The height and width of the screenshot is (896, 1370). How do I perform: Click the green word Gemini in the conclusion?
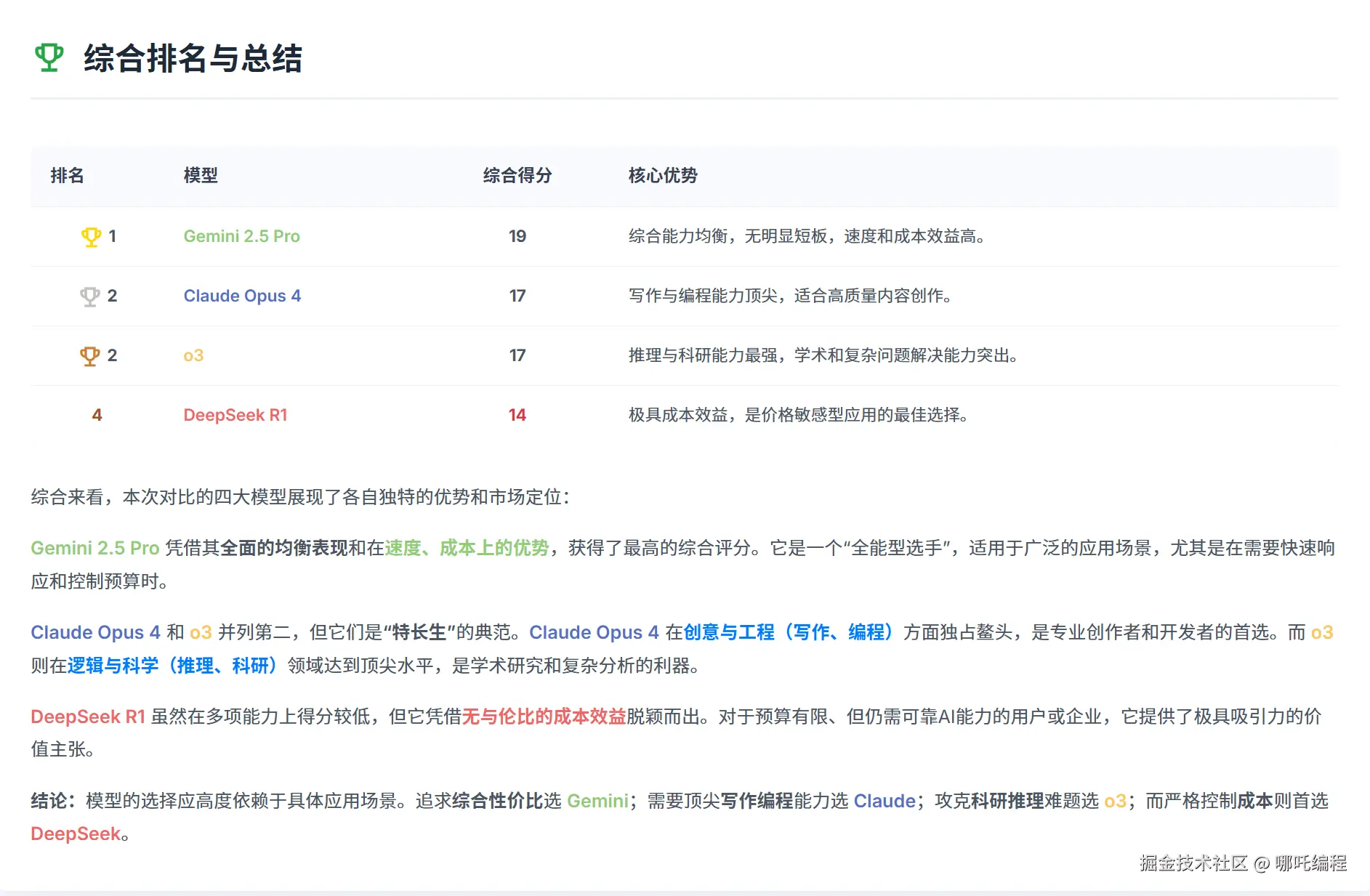pyautogui.click(x=597, y=801)
